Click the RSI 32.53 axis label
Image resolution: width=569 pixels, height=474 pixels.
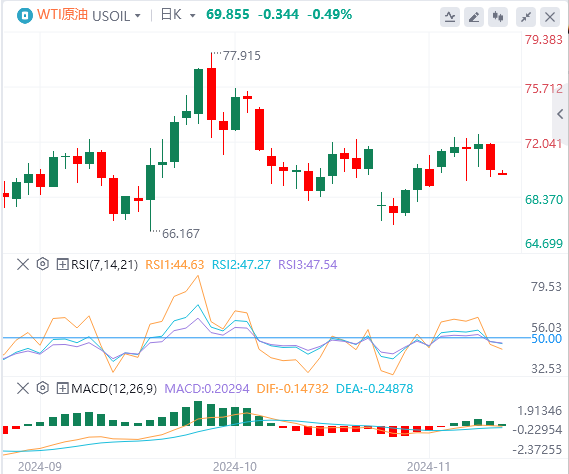tap(546, 369)
